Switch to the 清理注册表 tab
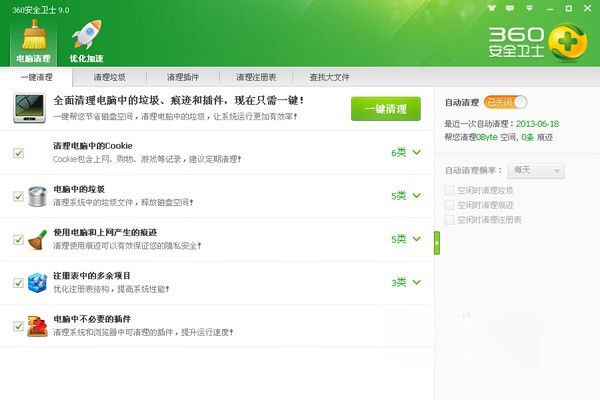Image resolution: width=600 pixels, height=400 pixels. click(256, 77)
